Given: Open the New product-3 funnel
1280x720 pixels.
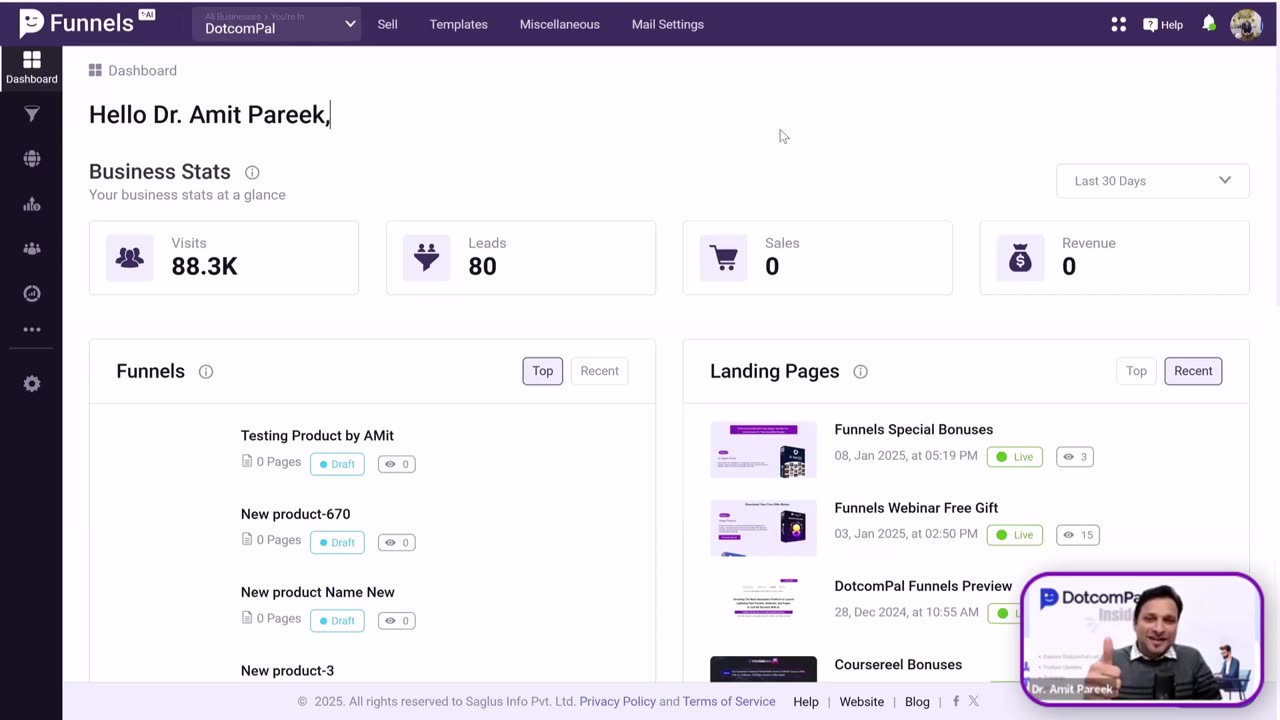Looking at the screenshot, I should 287,671.
